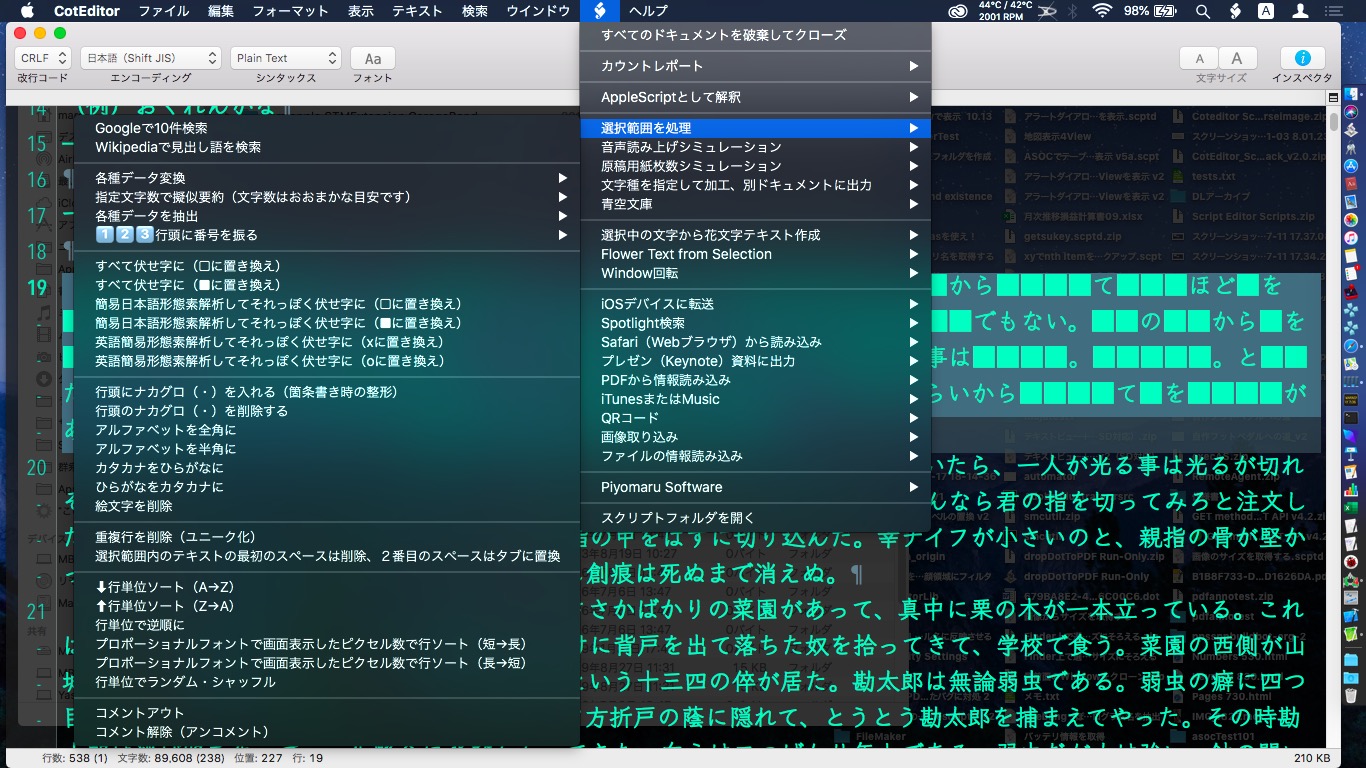1366x768 pixels.
Task: Choose 絵文字を削除
Action: [327, 506]
